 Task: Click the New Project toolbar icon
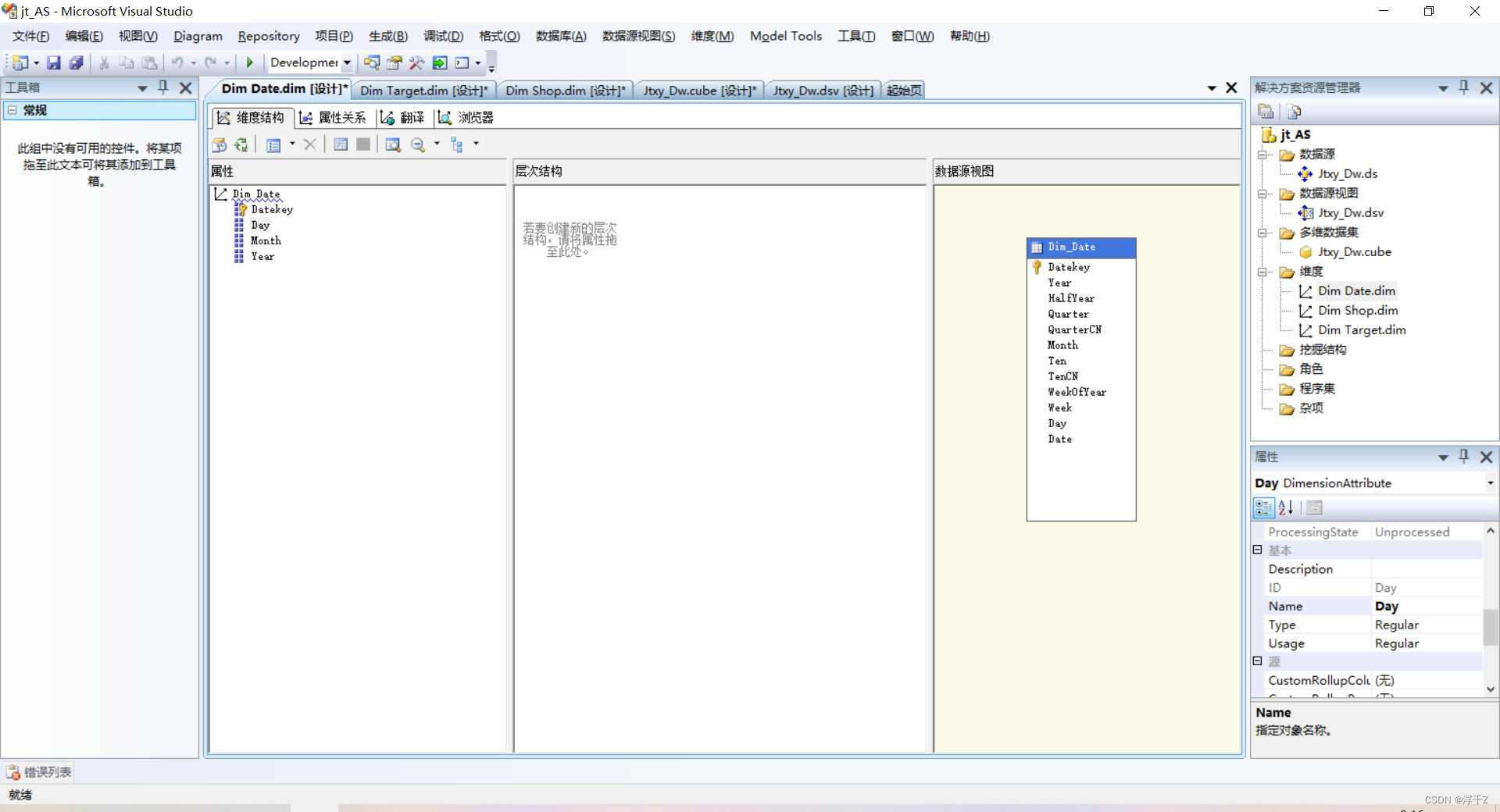coord(20,62)
